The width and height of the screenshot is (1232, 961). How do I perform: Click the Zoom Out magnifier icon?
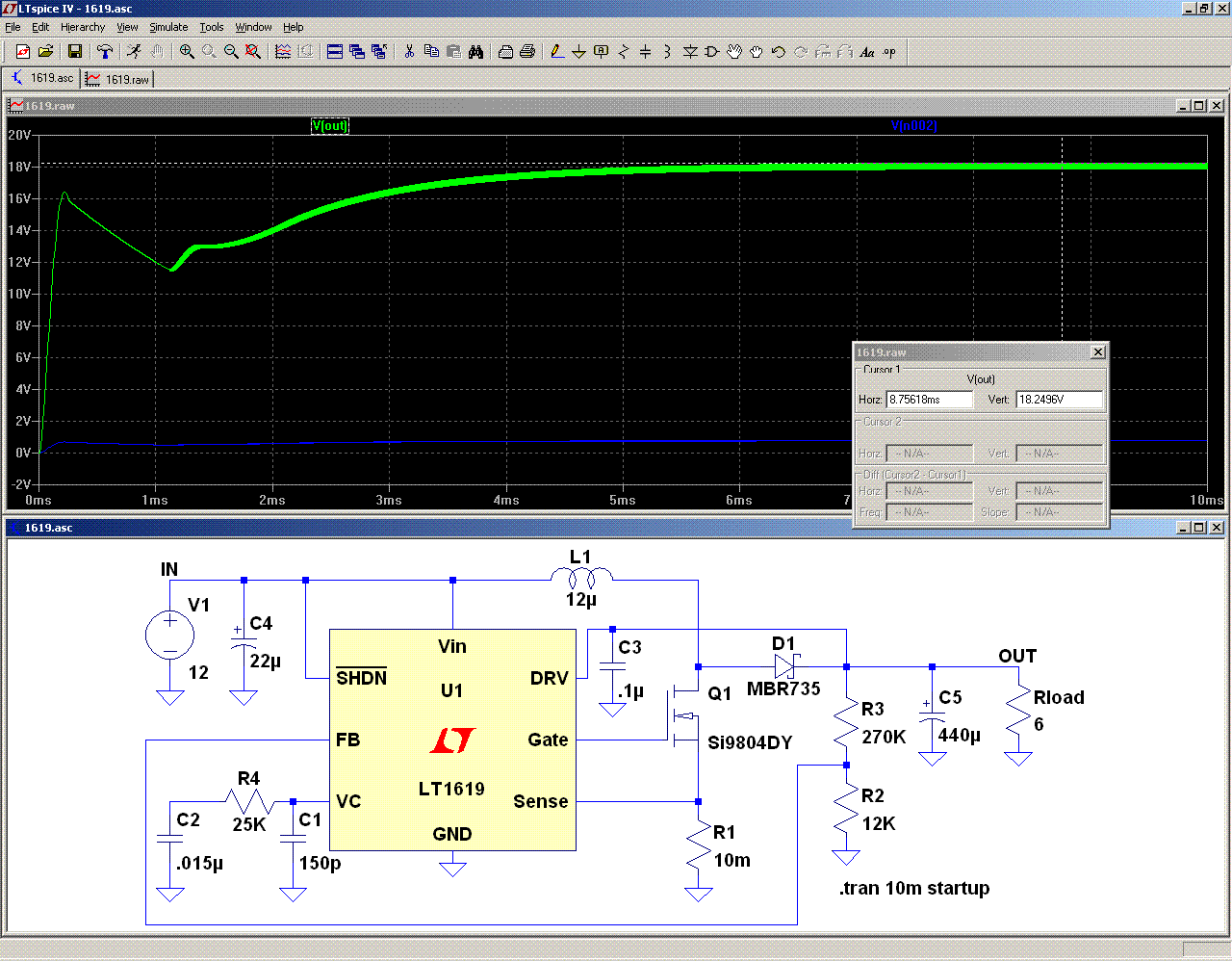tap(231, 52)
